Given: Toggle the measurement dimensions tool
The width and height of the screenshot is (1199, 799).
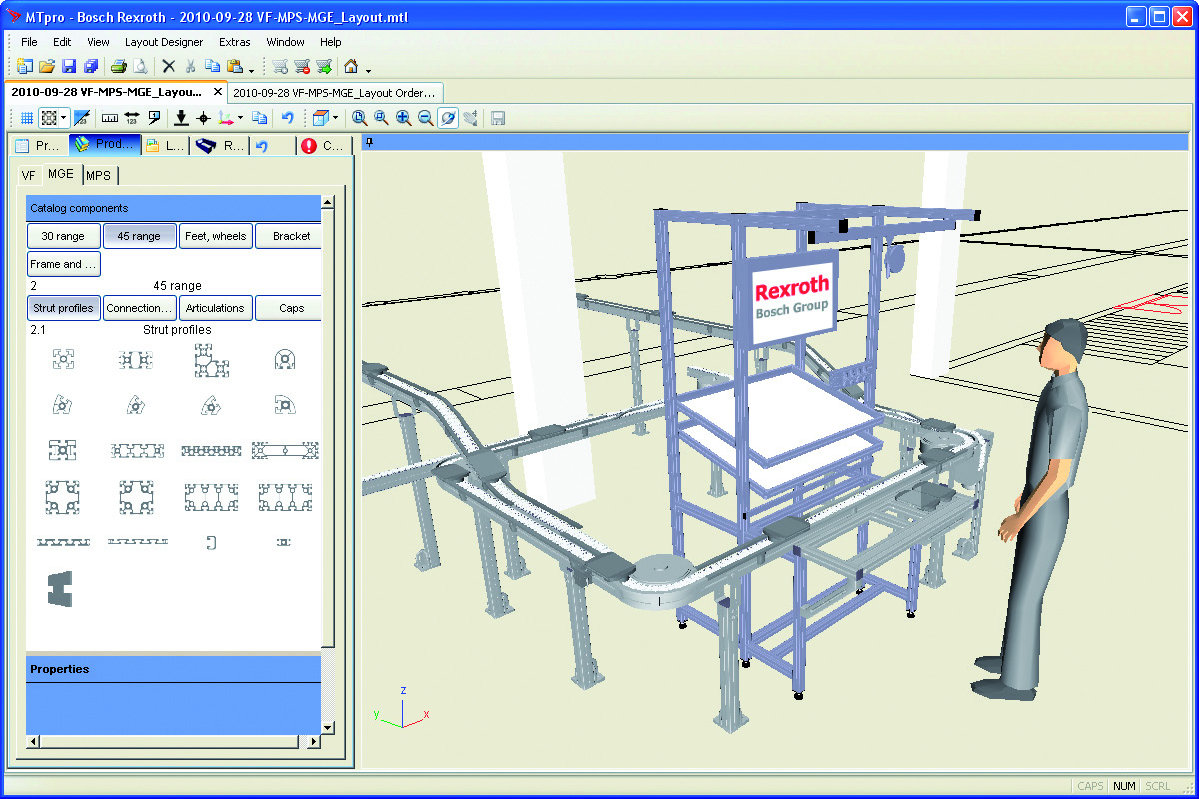Looking at the screenshot, I should pos(132,117).
